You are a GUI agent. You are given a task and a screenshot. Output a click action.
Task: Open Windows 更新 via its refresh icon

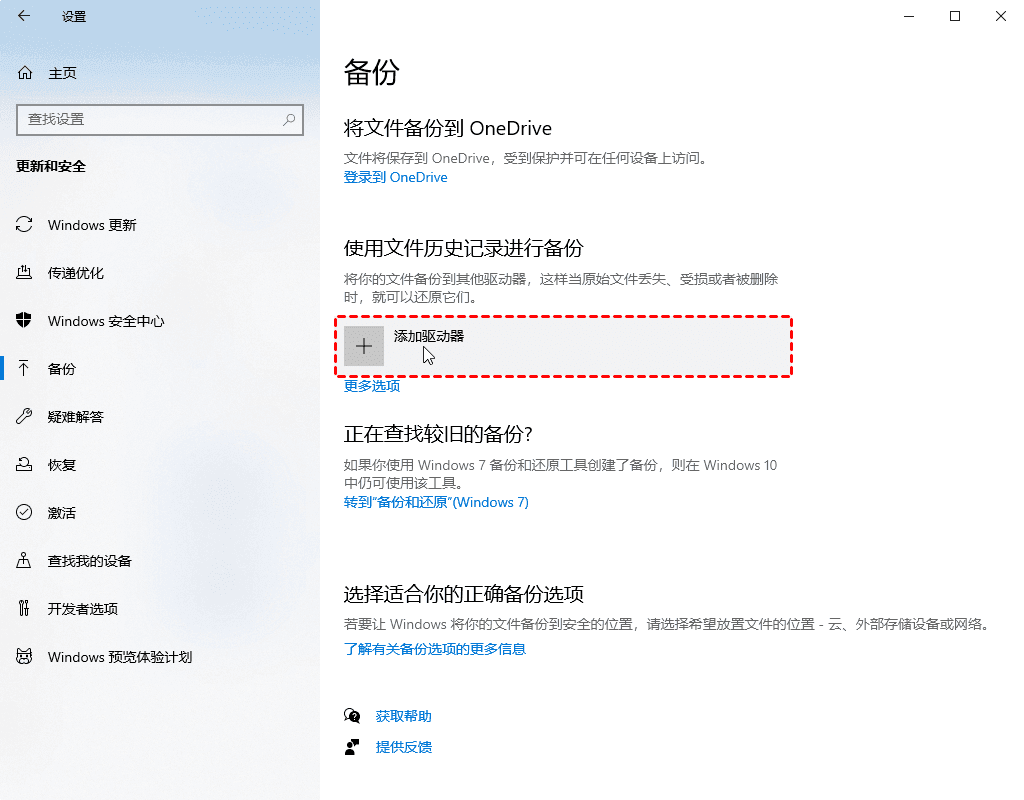(25, 225)
